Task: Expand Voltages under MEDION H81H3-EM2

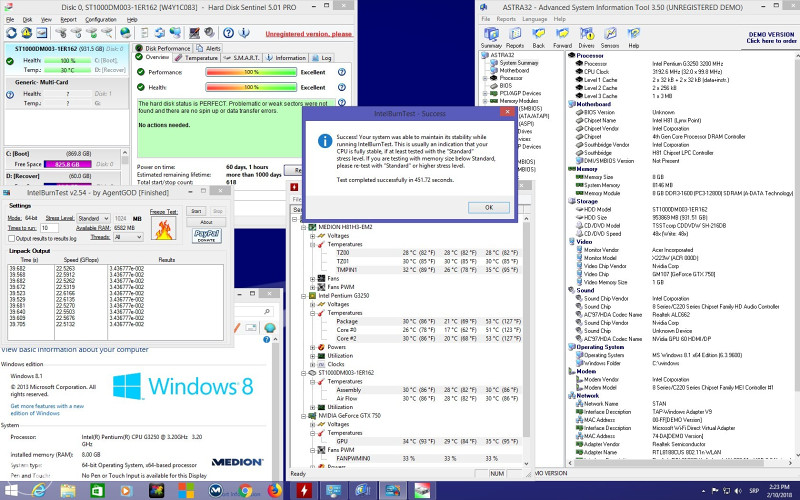Action: [x=312, y=236]
